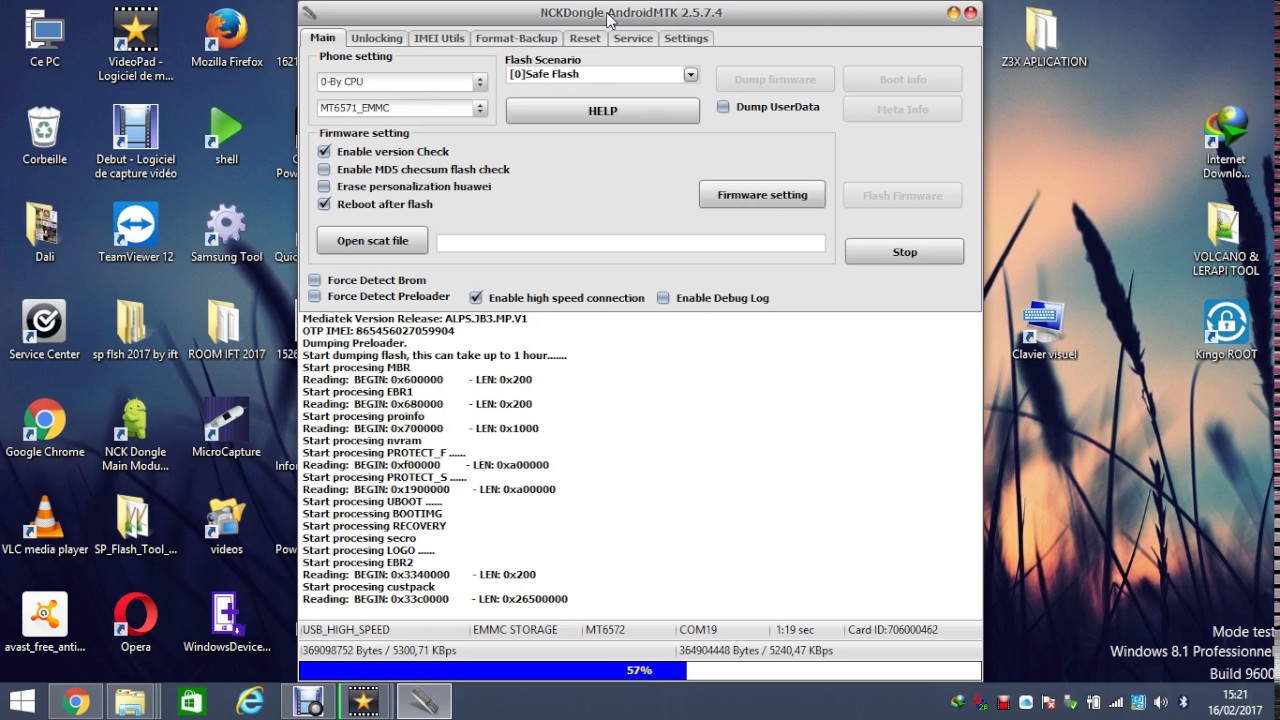
Task: Open File Explorer from taskbar
Action: [130, 702]
